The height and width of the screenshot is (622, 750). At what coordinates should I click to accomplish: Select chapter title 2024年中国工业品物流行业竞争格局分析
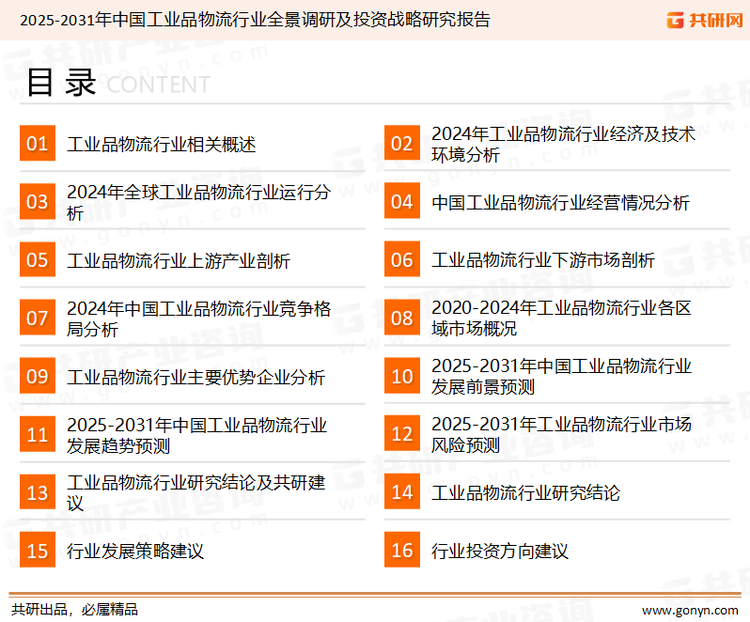click(199, 319)
